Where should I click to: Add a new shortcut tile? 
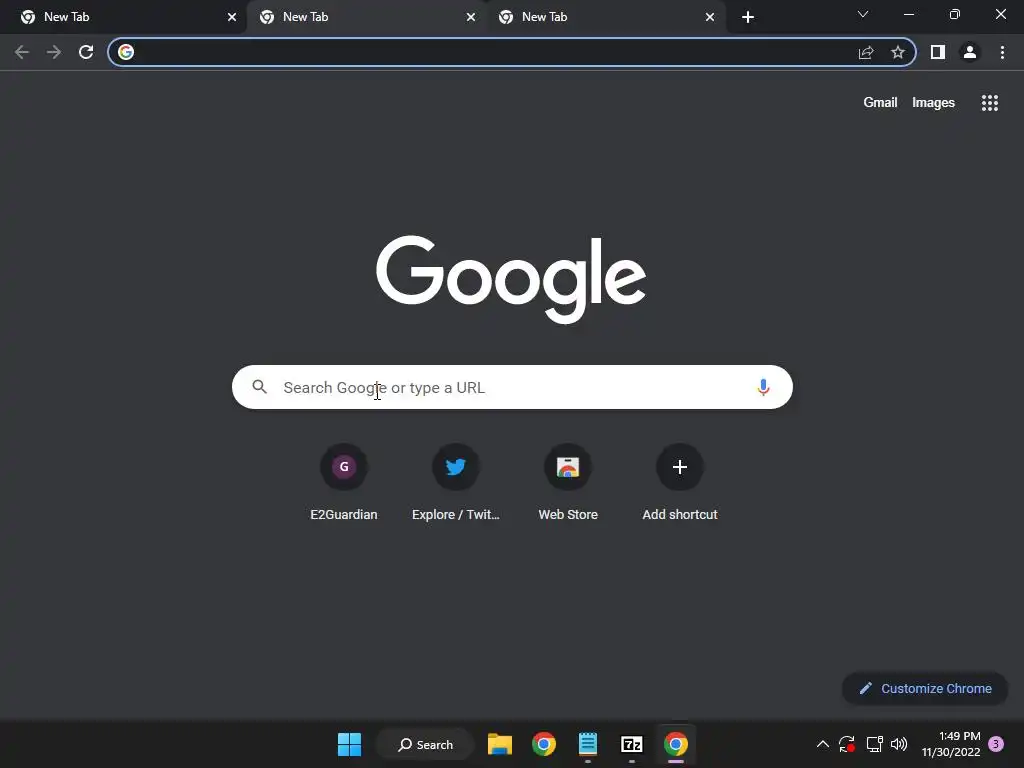(680, 482)
